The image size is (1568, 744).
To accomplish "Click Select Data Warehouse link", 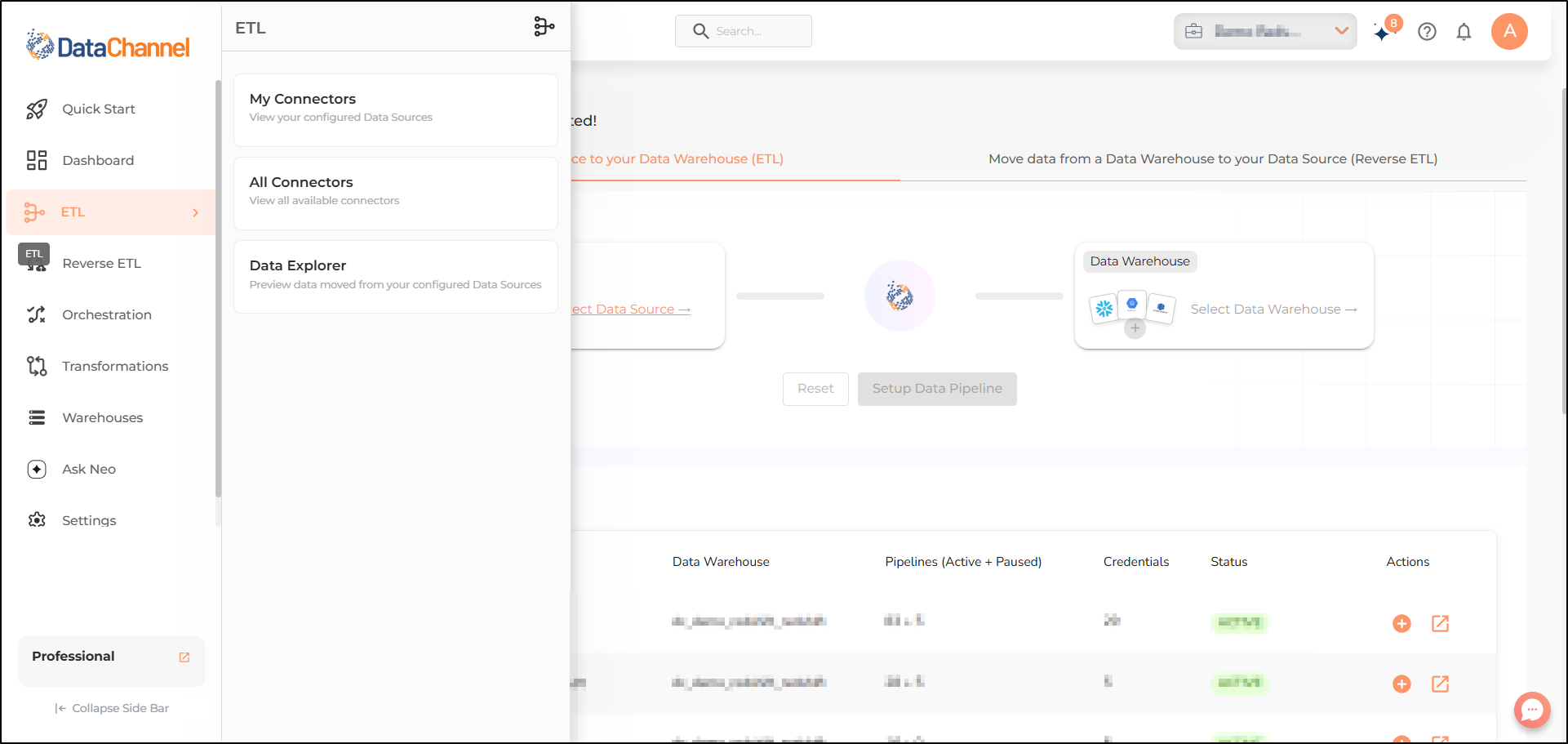I will click(x=1273, y=310).
